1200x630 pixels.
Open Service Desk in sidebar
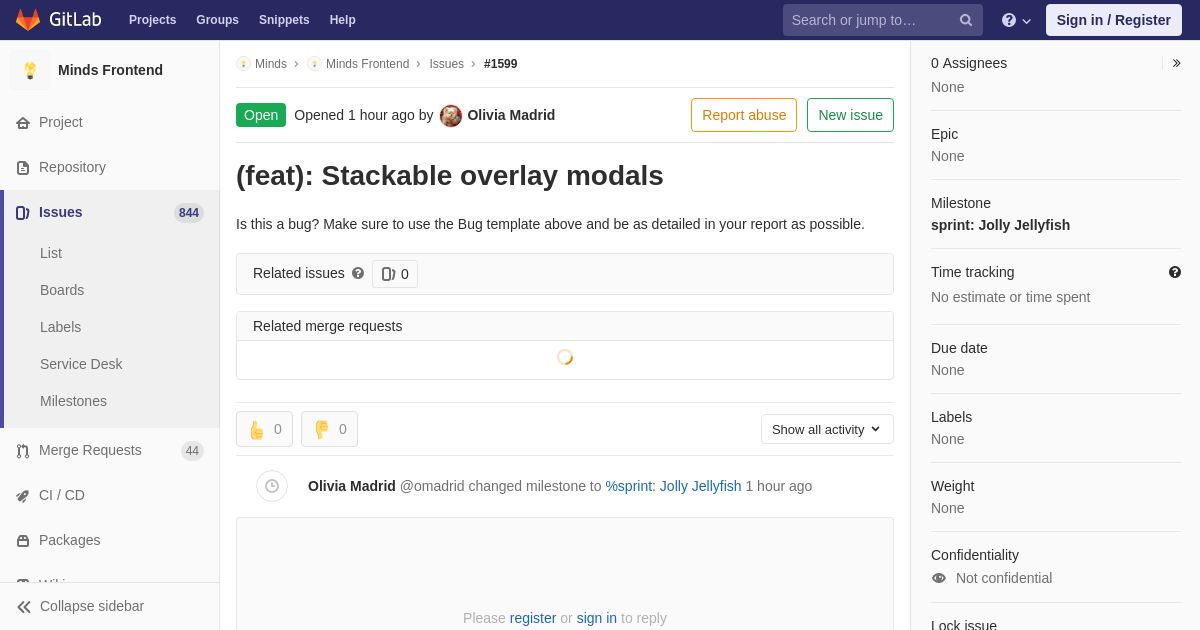click(81, 364)
